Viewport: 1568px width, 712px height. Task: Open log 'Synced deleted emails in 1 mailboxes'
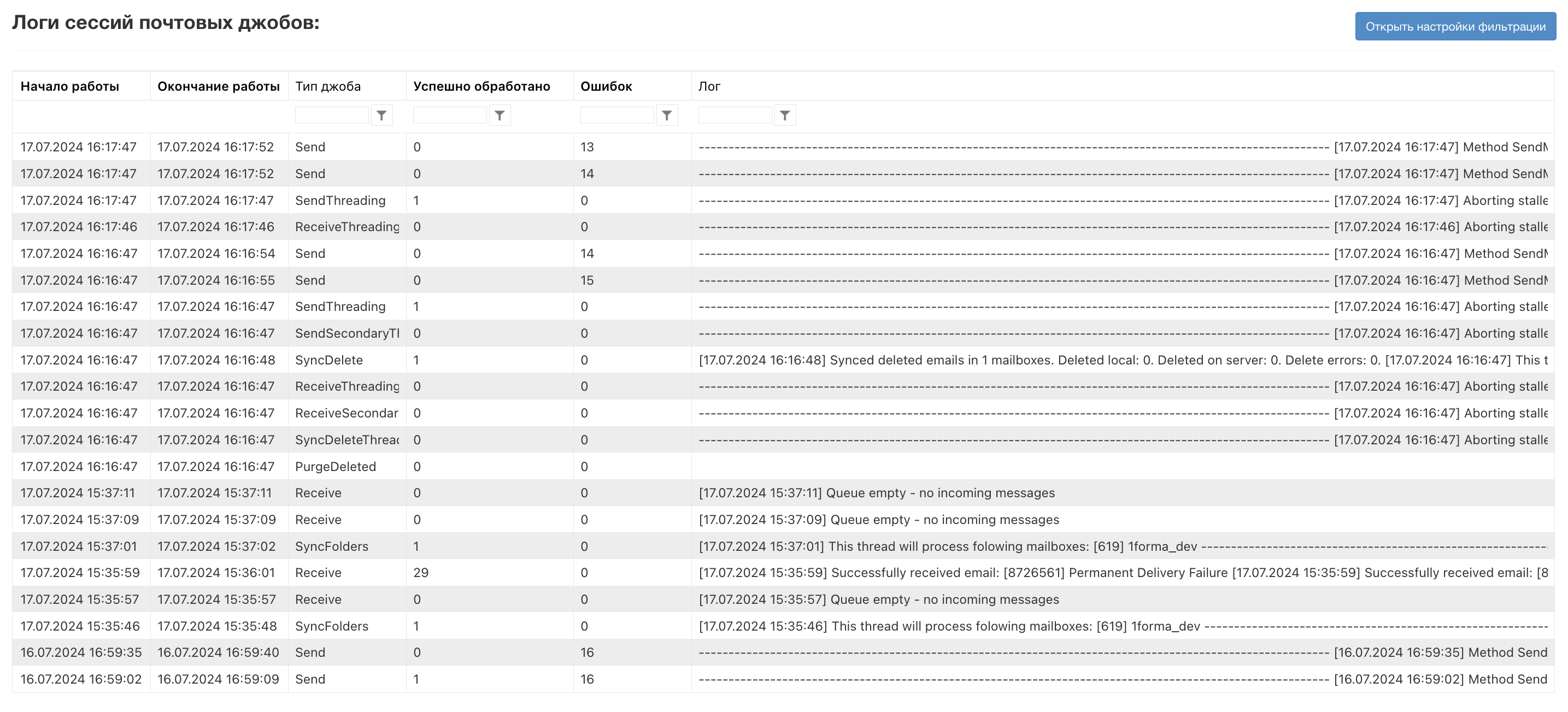tap(1123, 360)
